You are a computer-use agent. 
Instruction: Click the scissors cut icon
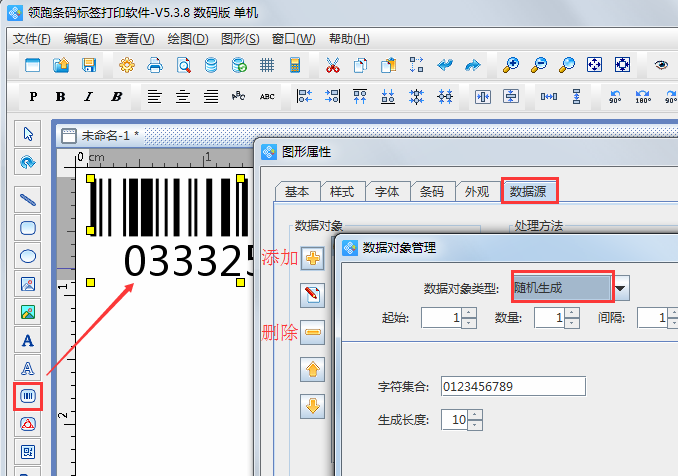pos(332,65)
